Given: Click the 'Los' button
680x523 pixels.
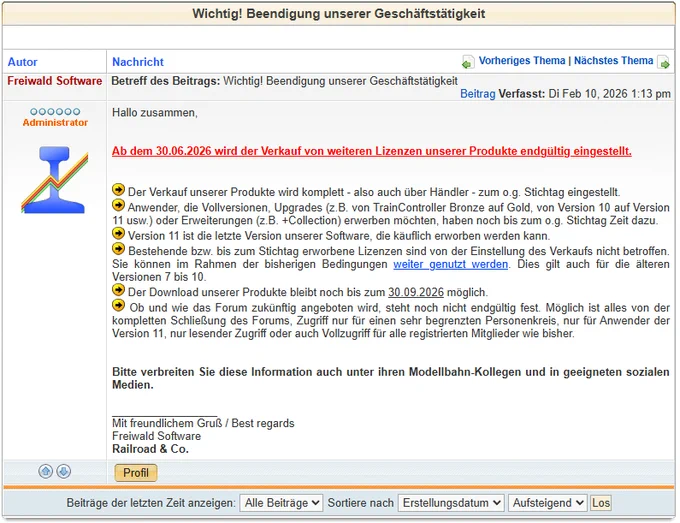Looking at the screenshot, I should click(601, 503).
